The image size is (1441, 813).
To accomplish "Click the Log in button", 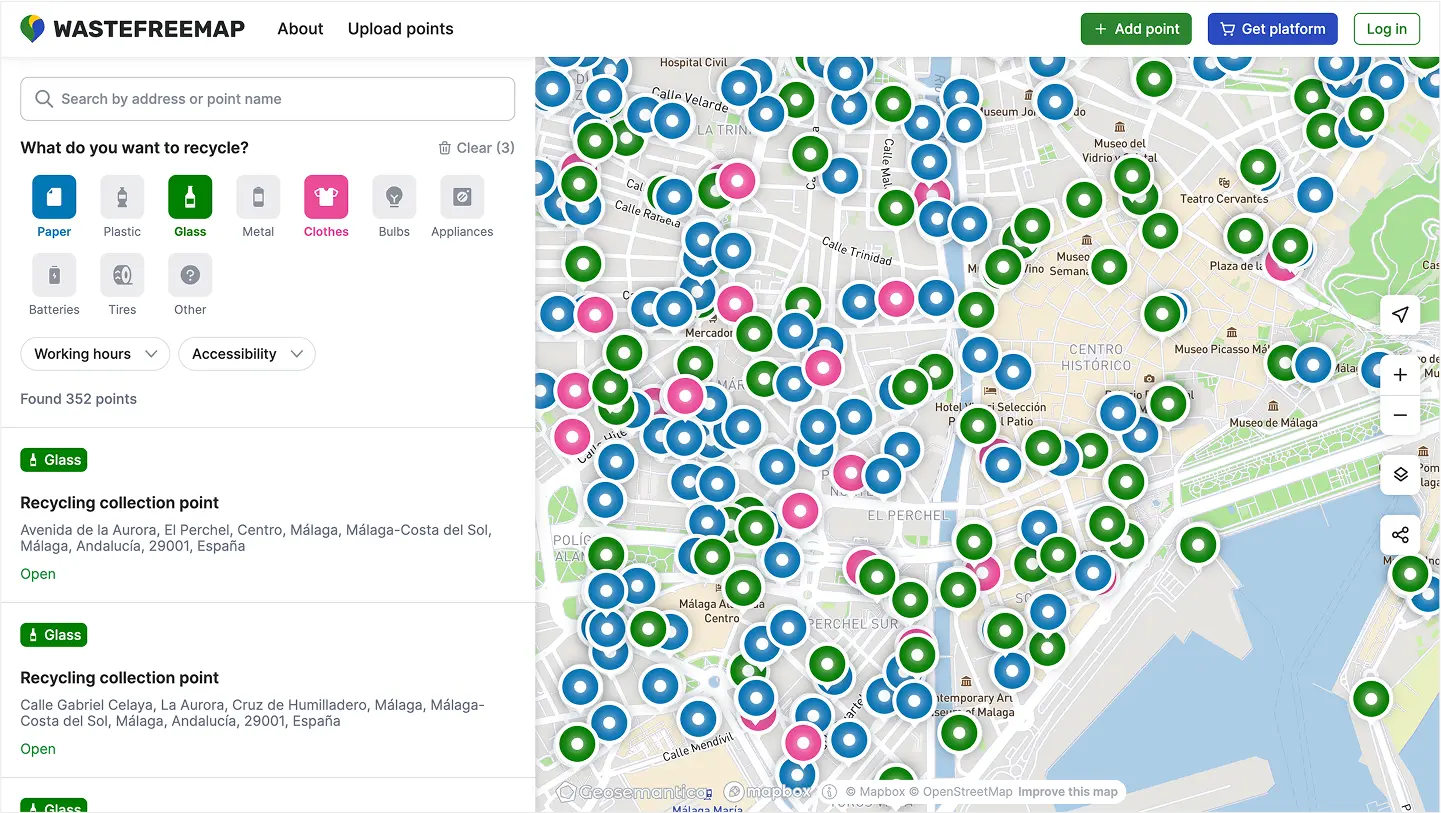I will [1386, 29].
